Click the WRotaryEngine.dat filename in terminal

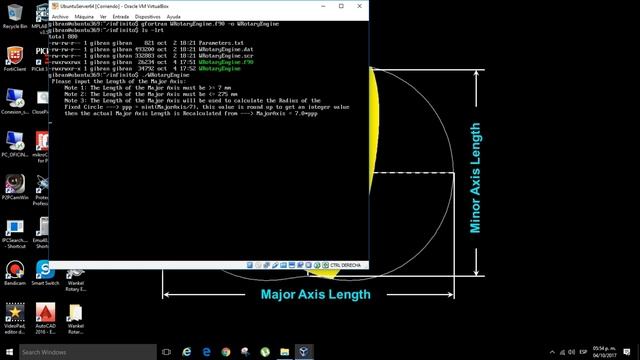(226, 49)
